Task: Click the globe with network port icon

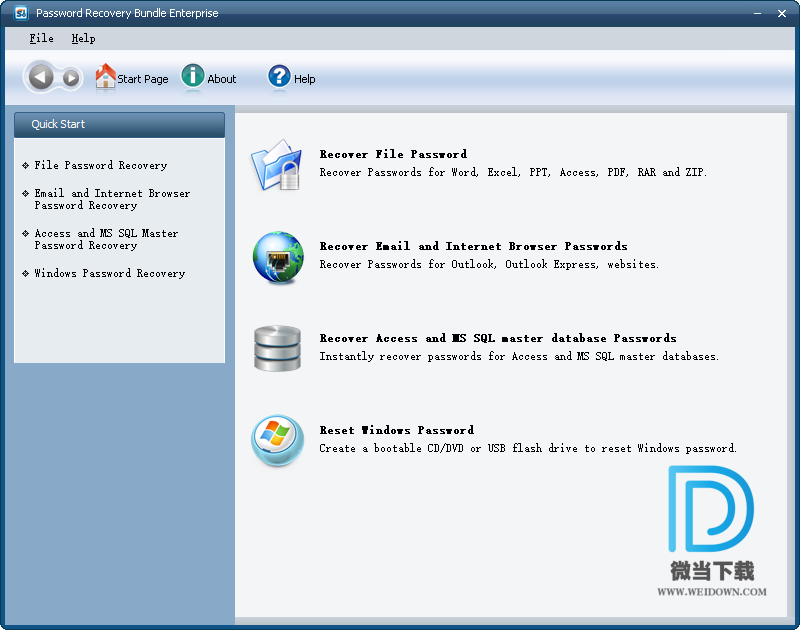Action: click(x=278, y=257)
